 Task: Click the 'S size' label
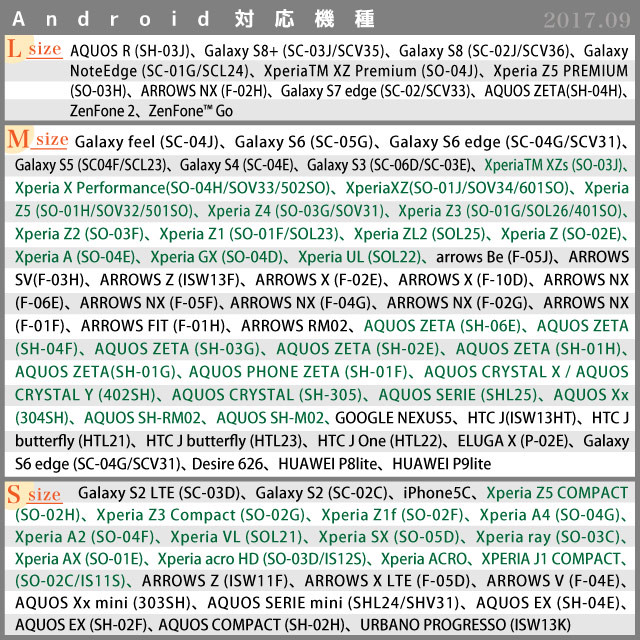34,494
